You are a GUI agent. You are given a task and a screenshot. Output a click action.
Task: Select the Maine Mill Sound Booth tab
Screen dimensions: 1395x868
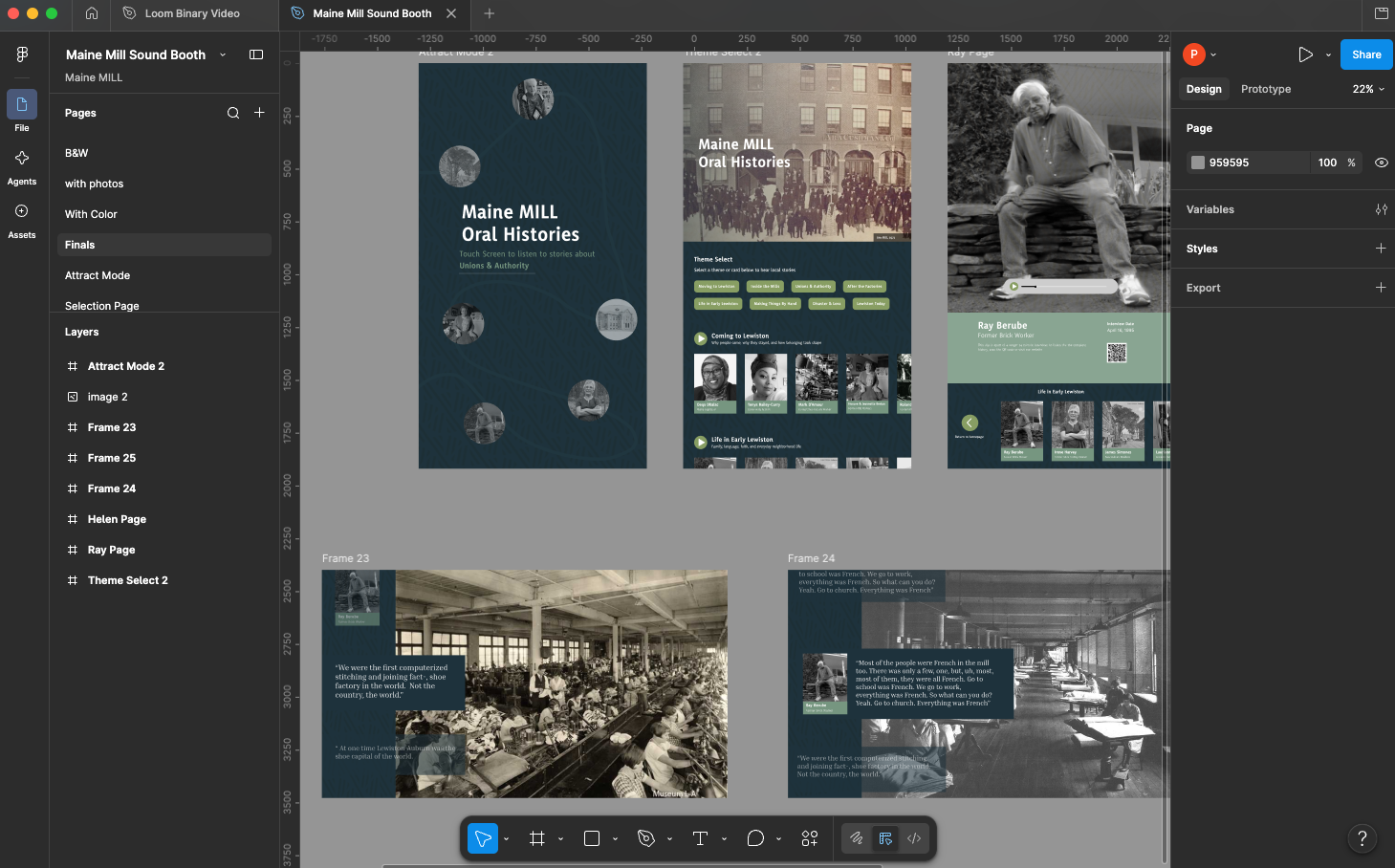[x=372, y=13]
